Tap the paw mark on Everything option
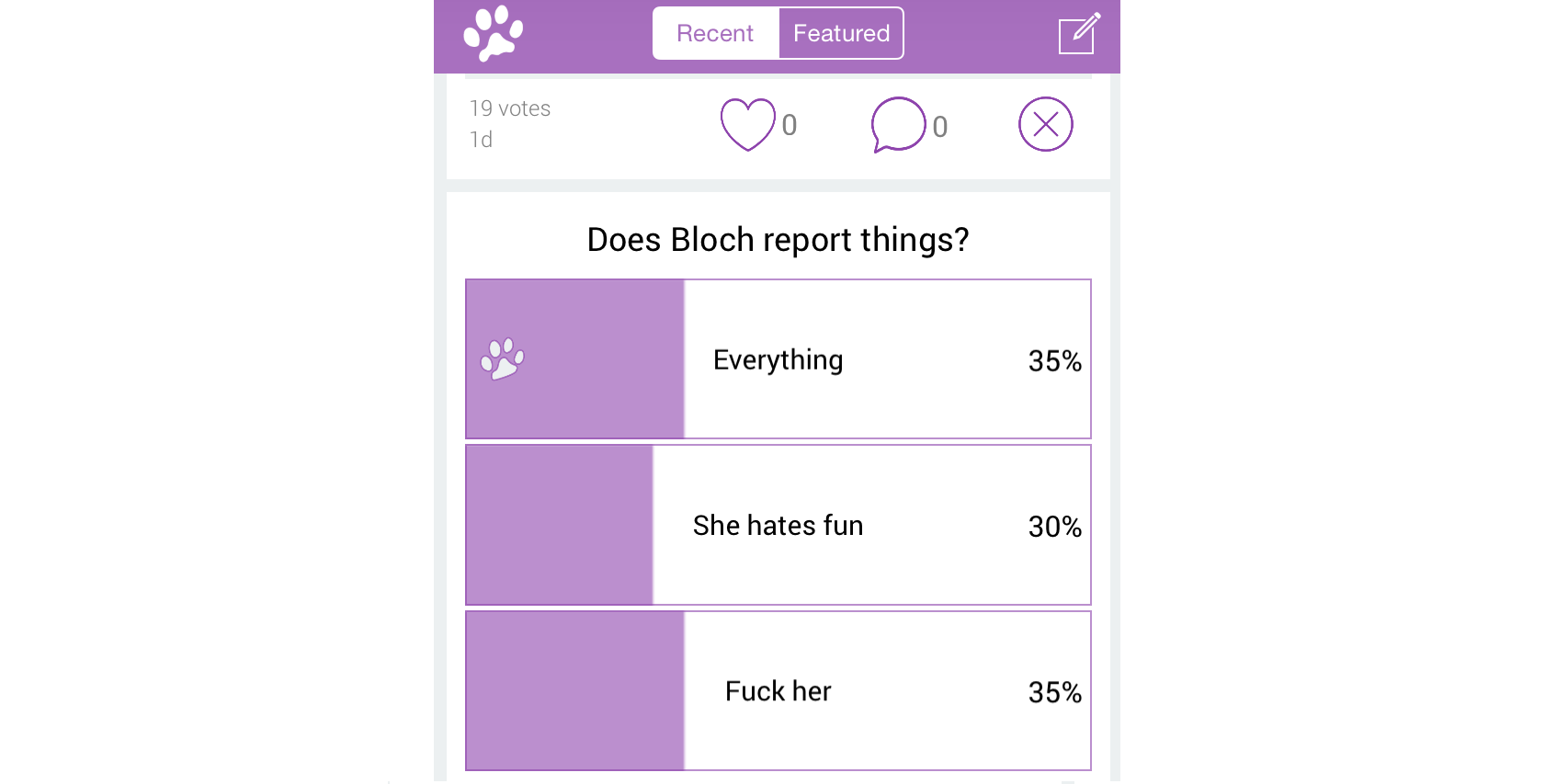 (503, 359)
